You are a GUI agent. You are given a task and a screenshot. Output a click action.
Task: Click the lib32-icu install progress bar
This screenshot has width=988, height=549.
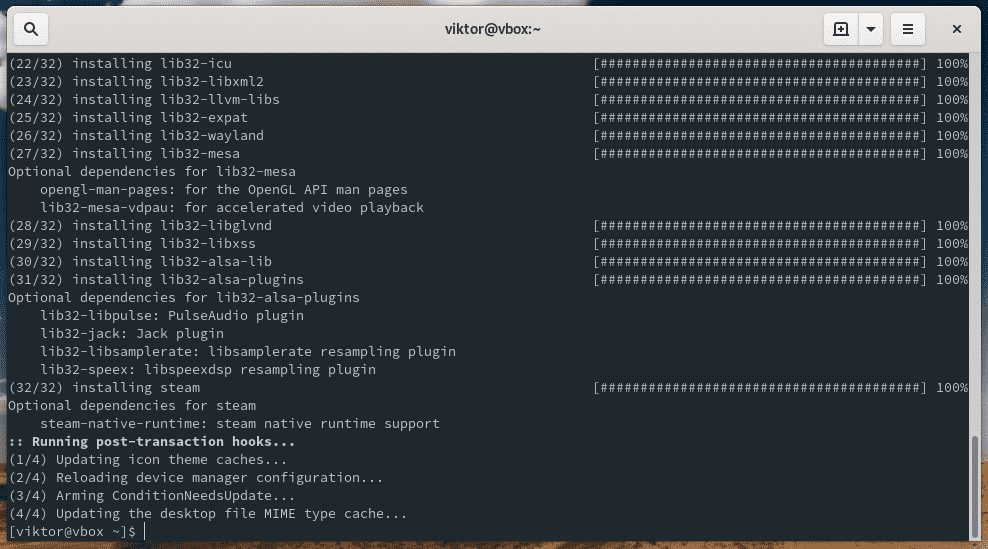[x=761, y=64]
